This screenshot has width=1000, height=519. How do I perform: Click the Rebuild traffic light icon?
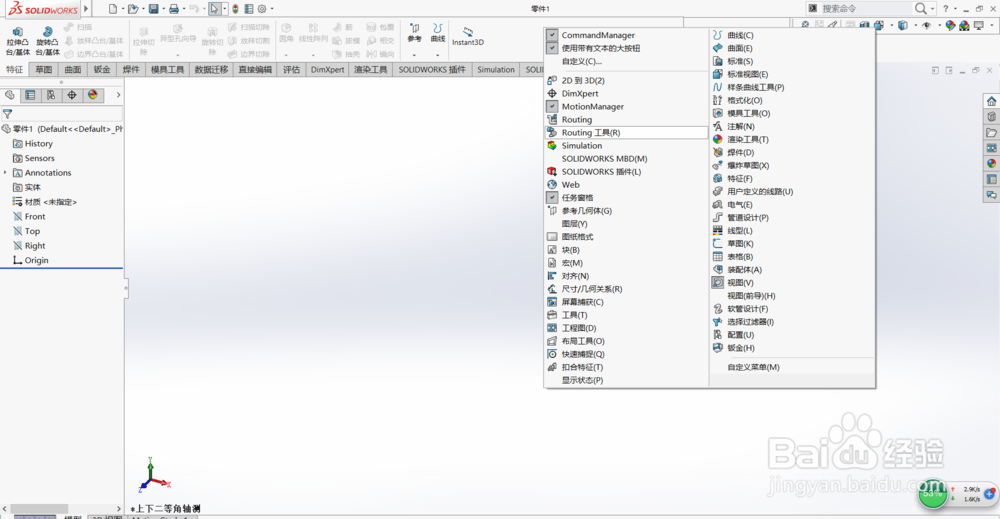235,9
